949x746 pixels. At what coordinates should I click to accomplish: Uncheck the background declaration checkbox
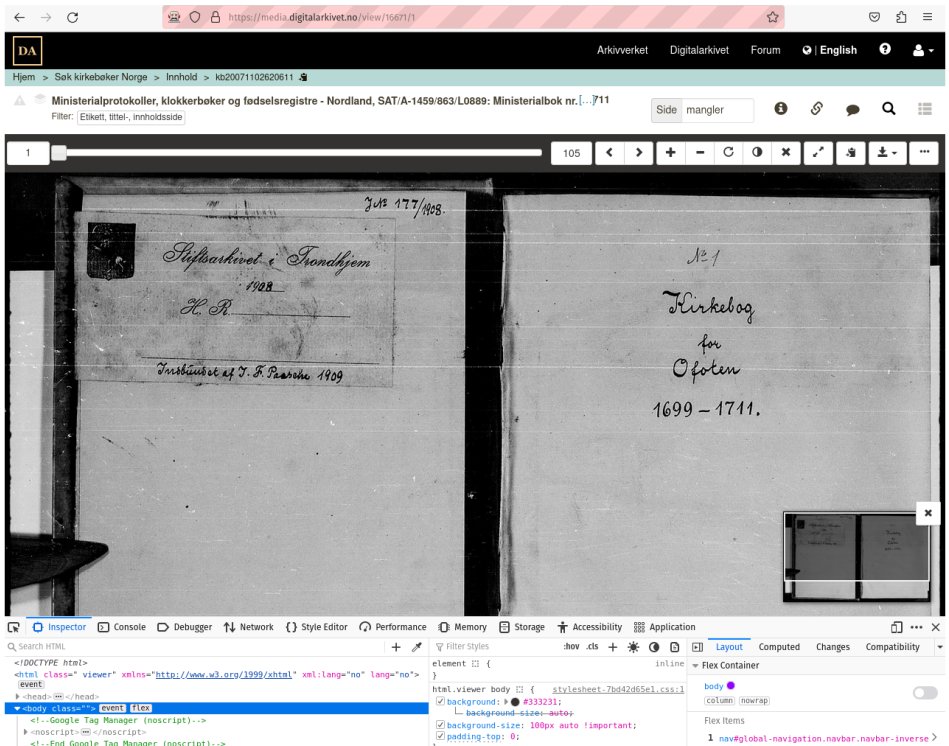click(x=441, y=701)
